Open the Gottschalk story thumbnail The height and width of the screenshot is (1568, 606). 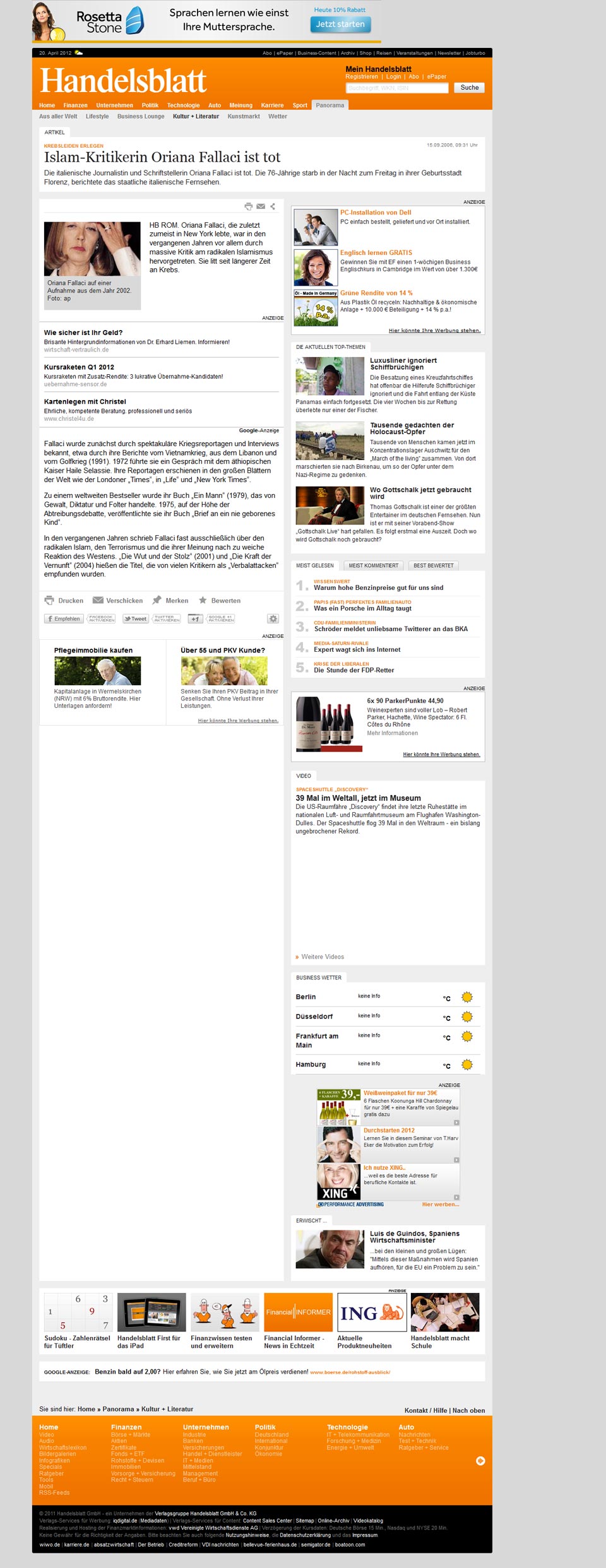pyautogui.click(x=330, y=505)
